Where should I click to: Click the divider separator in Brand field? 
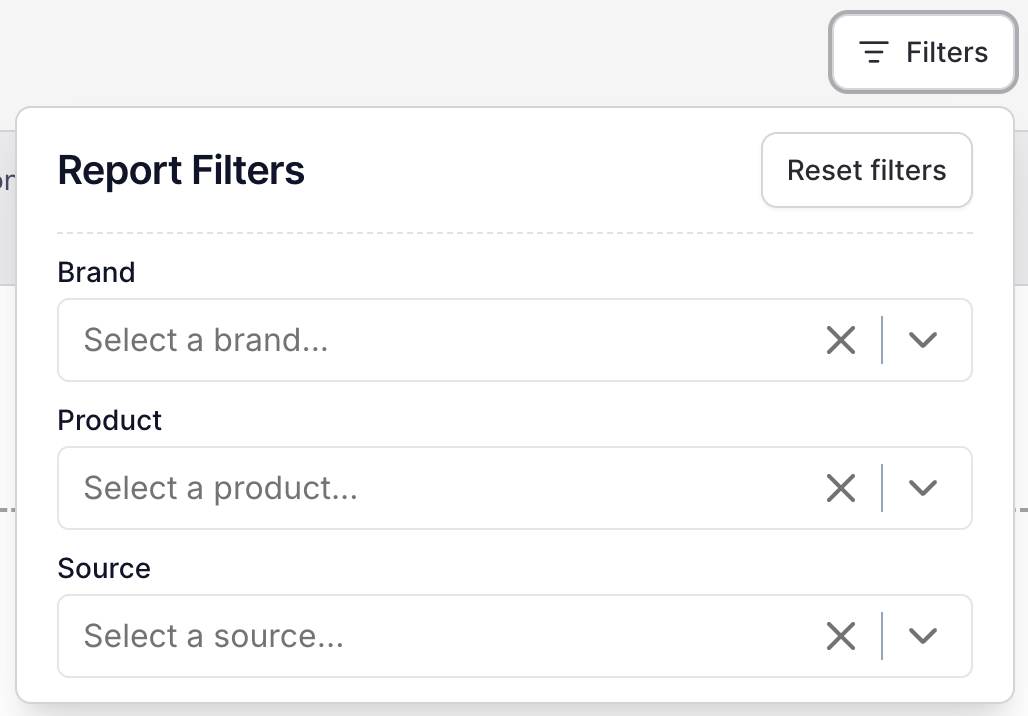pyautogui.click(x=883, y=340)
